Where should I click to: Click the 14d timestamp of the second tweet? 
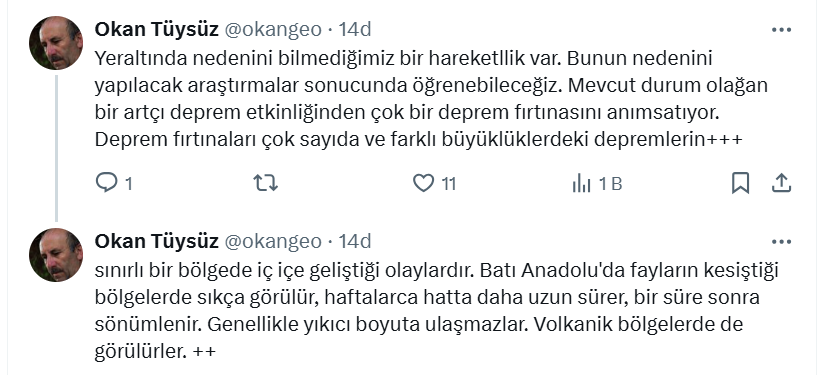coord(355,241)
